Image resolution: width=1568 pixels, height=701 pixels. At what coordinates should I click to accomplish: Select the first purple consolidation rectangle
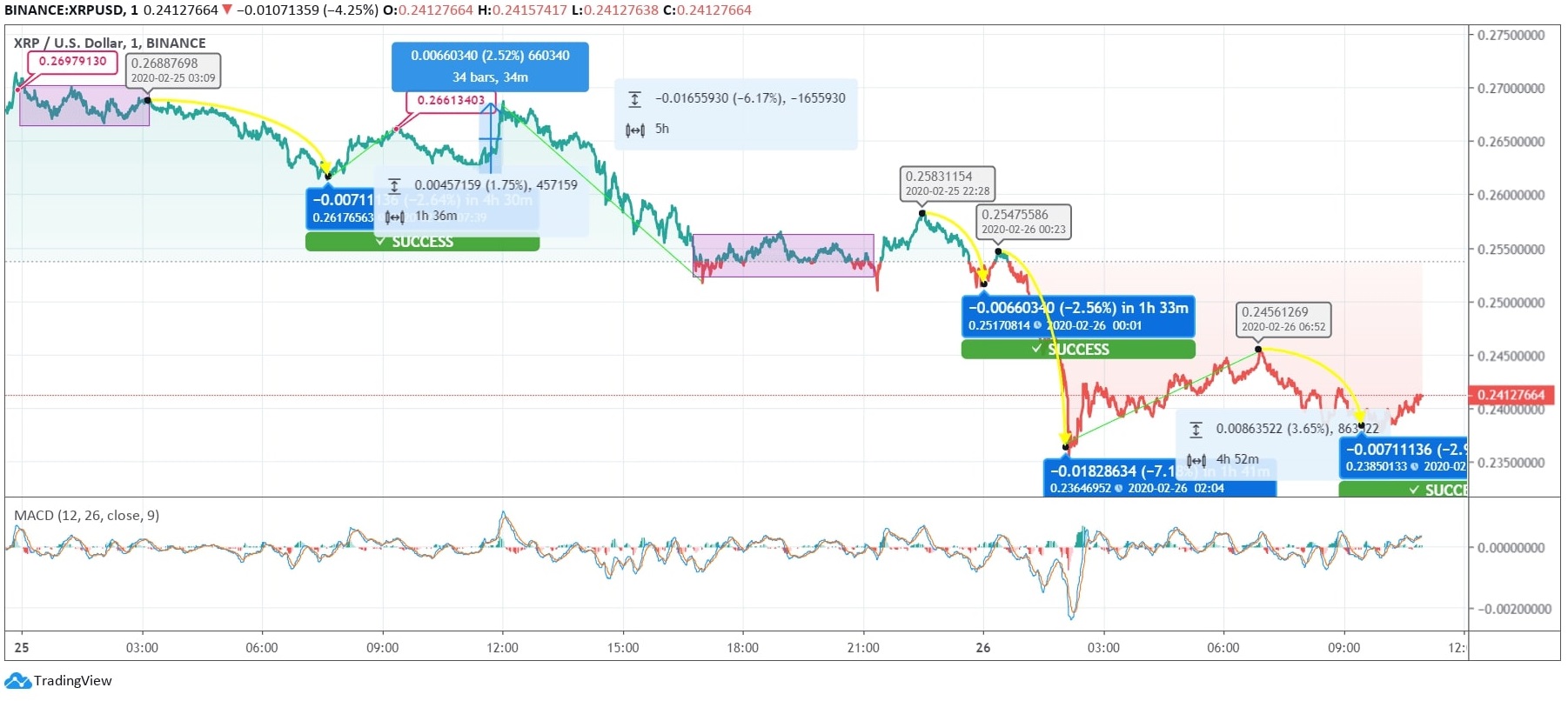[x=84, y=105]
